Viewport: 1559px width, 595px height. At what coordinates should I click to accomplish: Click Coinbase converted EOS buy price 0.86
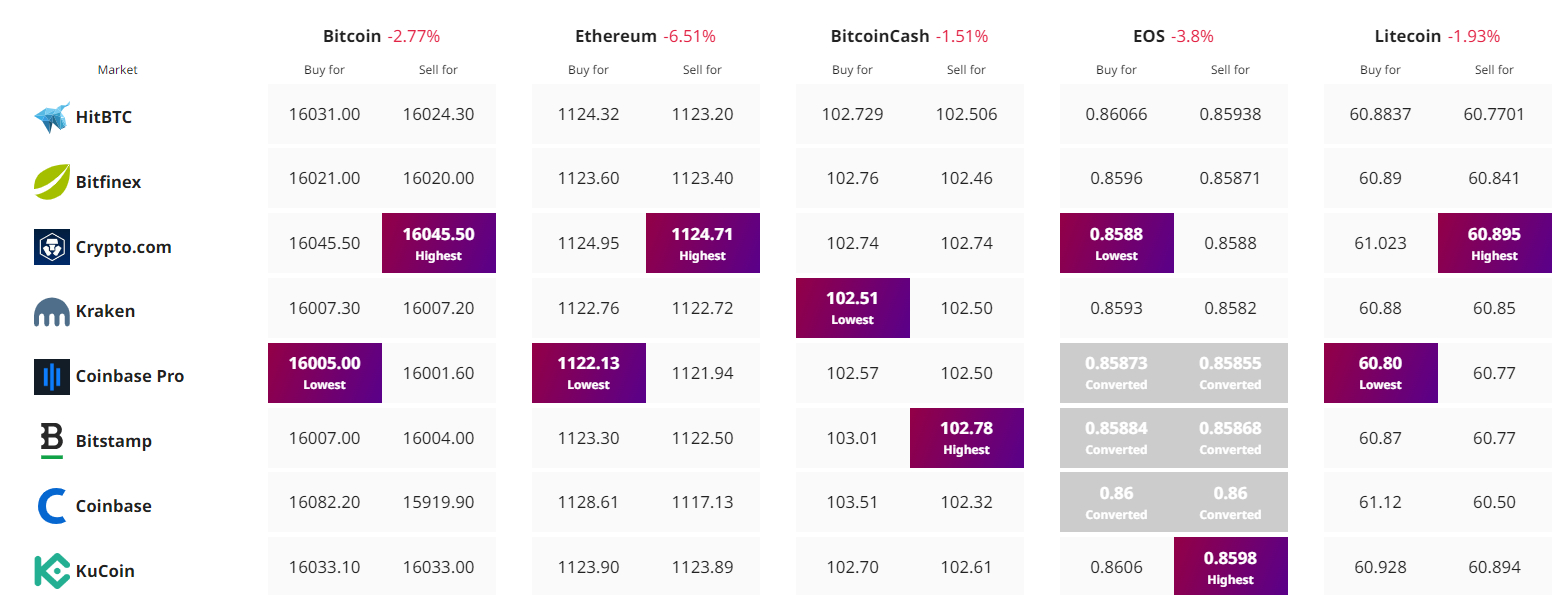pos(1117,502)
